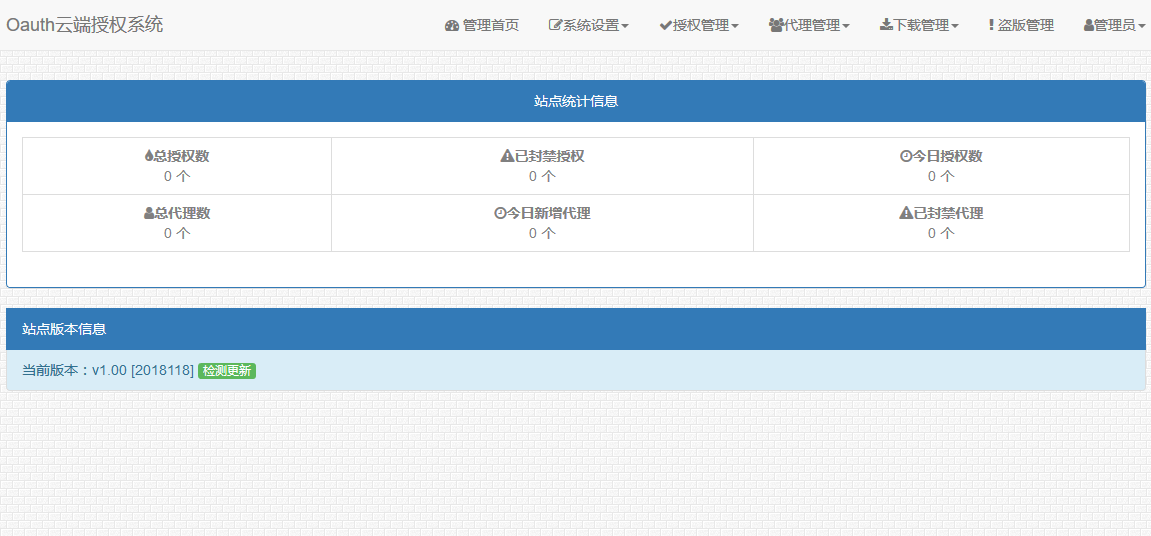Screen dimensions: 1151x536
Task: Click the clock icon beside 今日新增代理
Action: coord(500,214)
